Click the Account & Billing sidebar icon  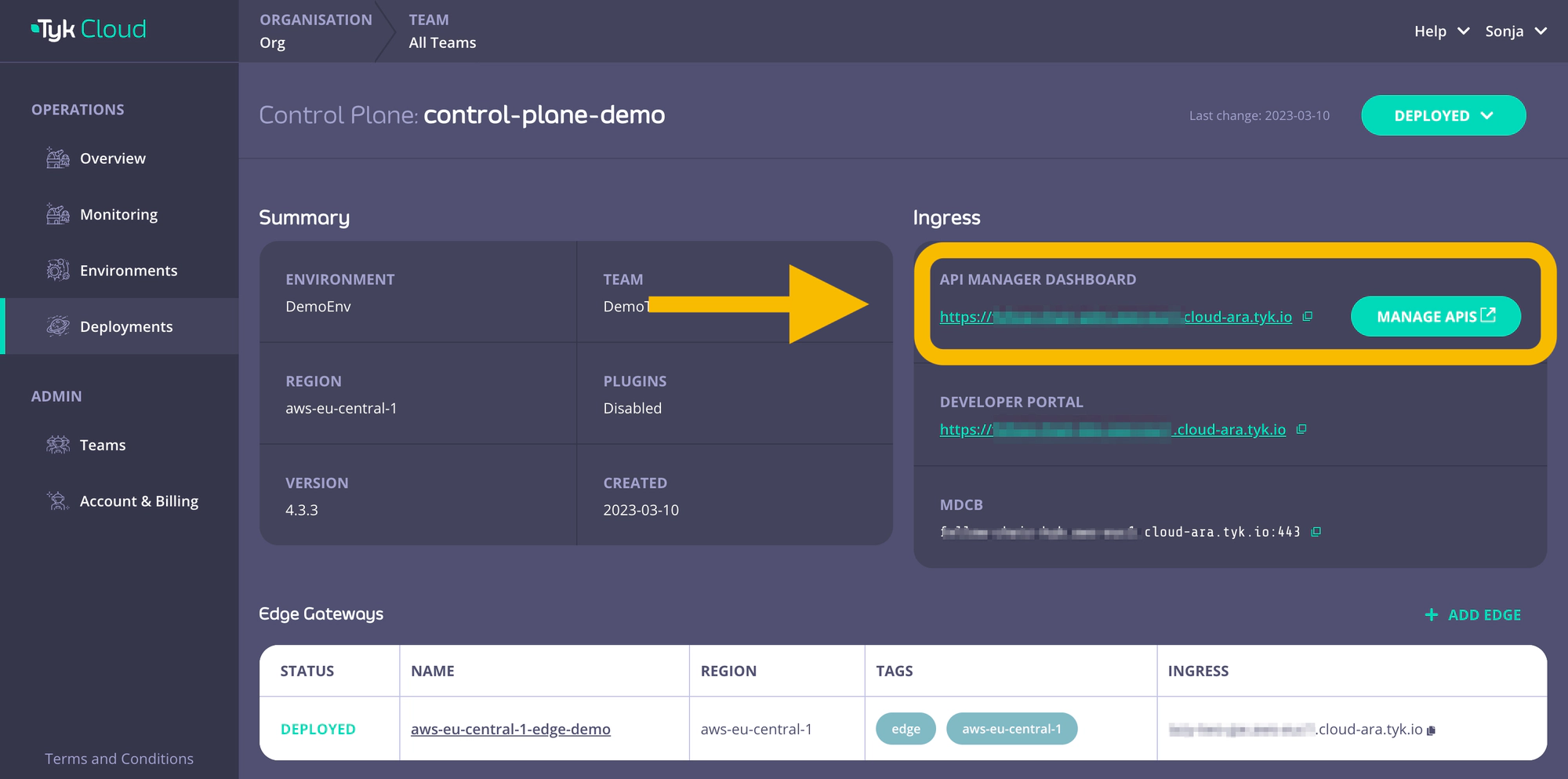[x=58, y=501]
